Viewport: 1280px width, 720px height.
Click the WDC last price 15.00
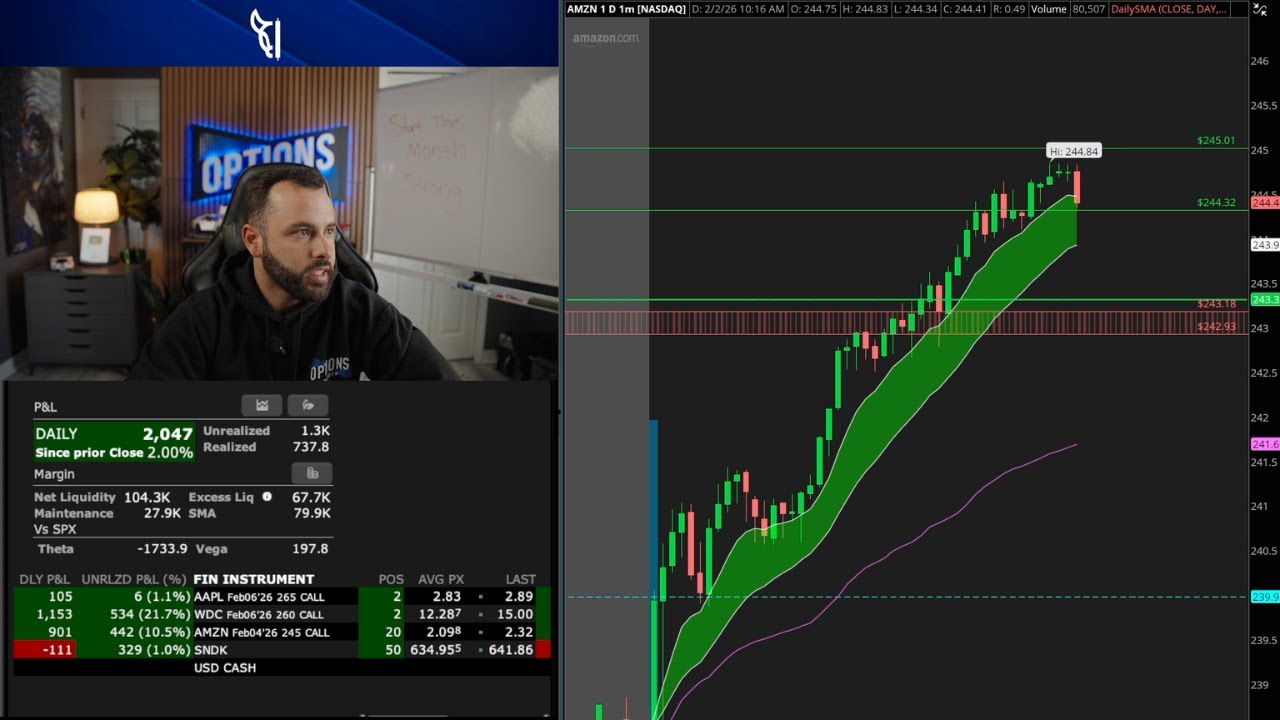click(x=515, y=614)
